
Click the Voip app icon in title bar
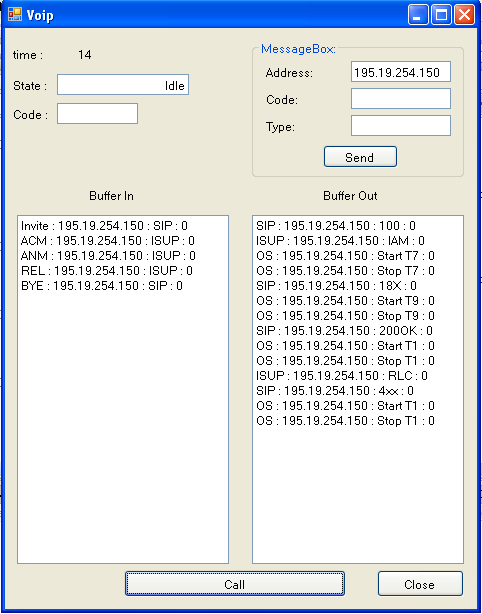[x=15, y=14]
